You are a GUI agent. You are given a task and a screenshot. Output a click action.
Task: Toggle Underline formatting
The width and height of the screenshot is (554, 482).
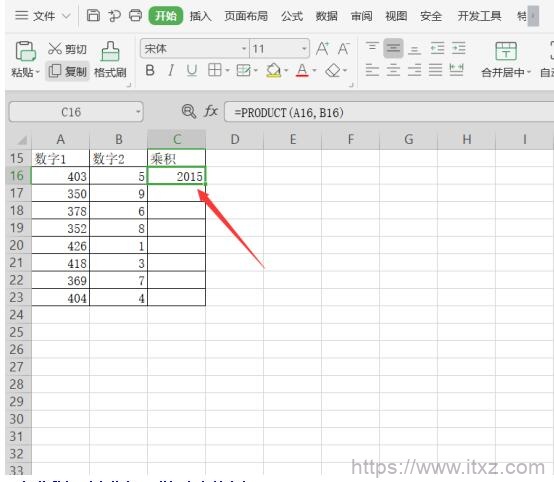[x=191, y=71]
